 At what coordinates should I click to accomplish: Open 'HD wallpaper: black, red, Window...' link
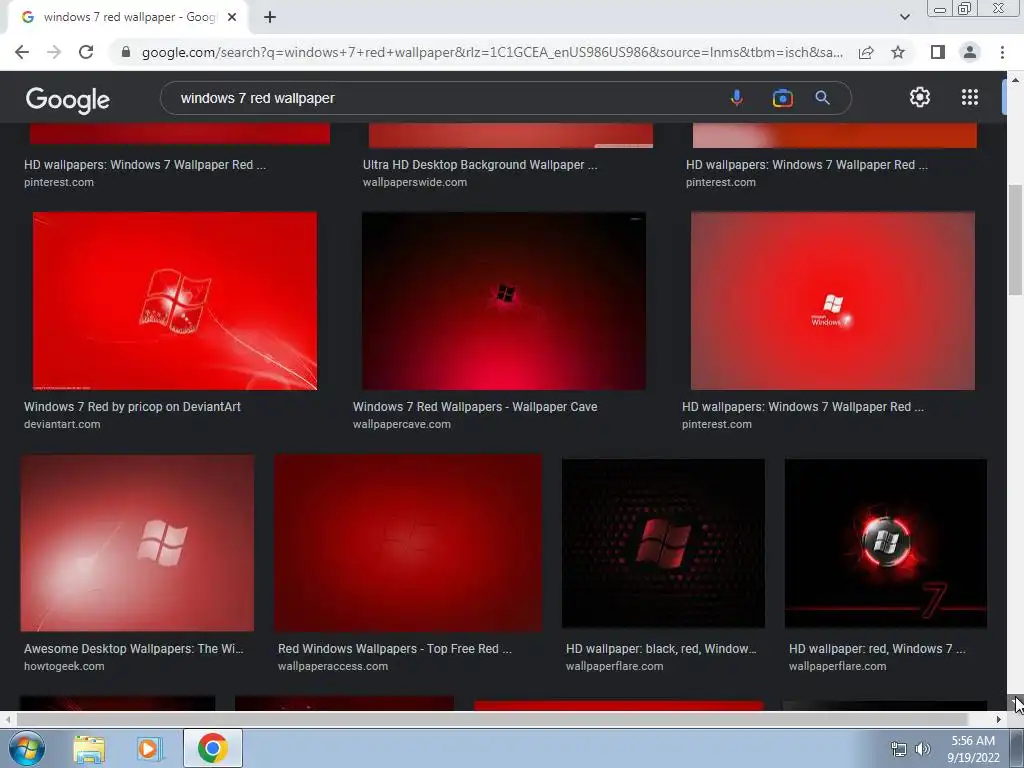661,649
